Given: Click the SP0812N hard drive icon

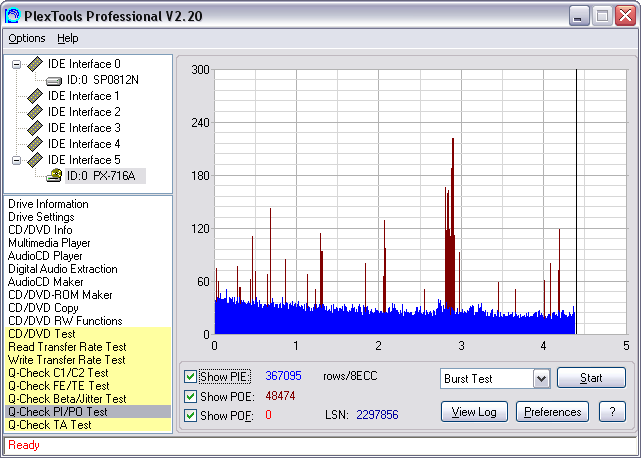Looking at the screenshot, I should coord(54,81).
